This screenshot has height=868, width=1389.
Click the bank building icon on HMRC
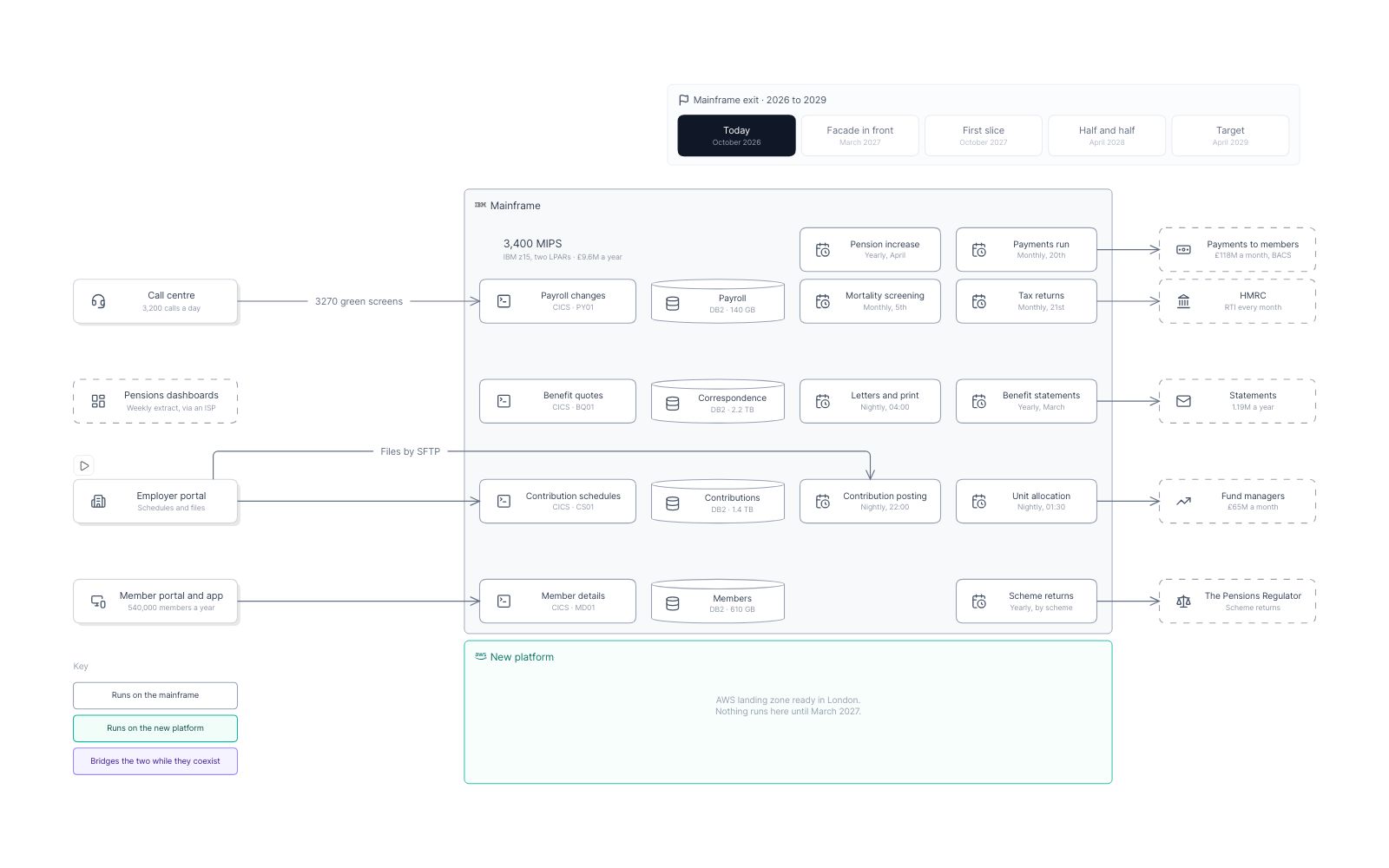tap(1183, 301)
